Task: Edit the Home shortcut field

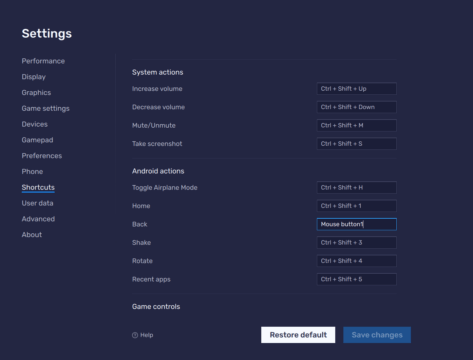Action: pos(356,206)
